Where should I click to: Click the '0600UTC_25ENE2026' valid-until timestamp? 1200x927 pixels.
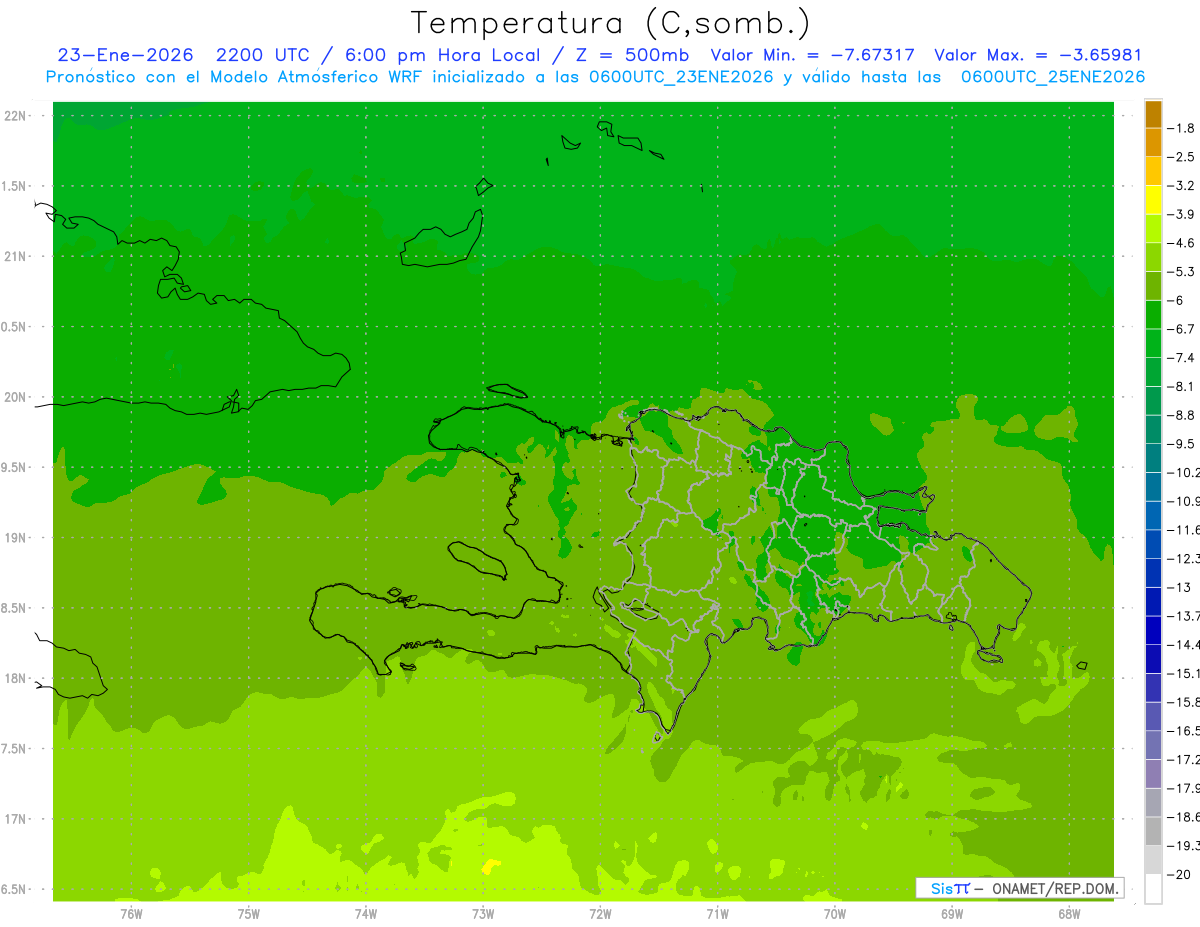pyautogui.click(x=1053, y=77)
